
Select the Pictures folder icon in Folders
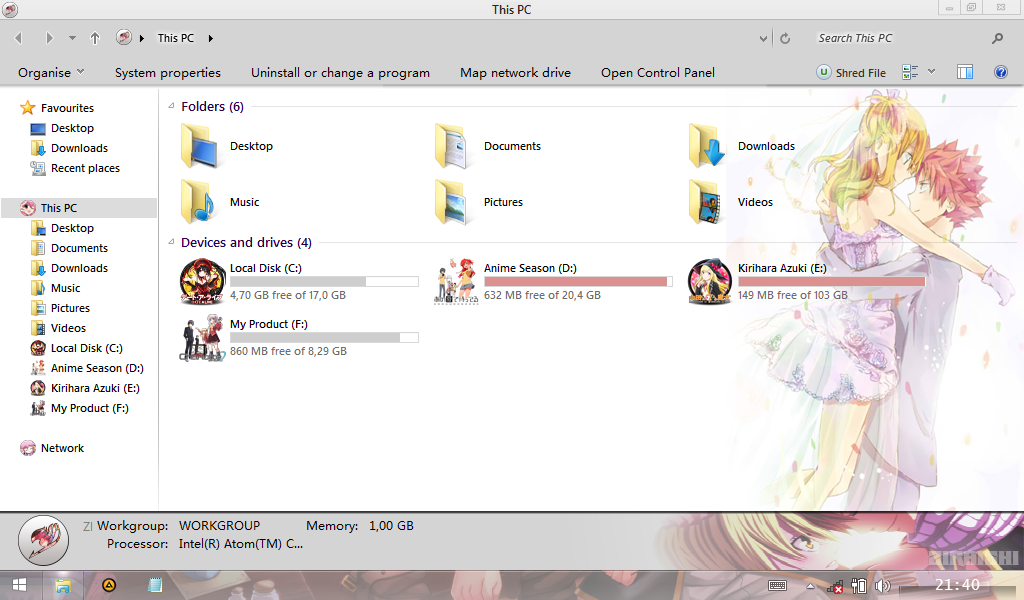coord(452,202)
